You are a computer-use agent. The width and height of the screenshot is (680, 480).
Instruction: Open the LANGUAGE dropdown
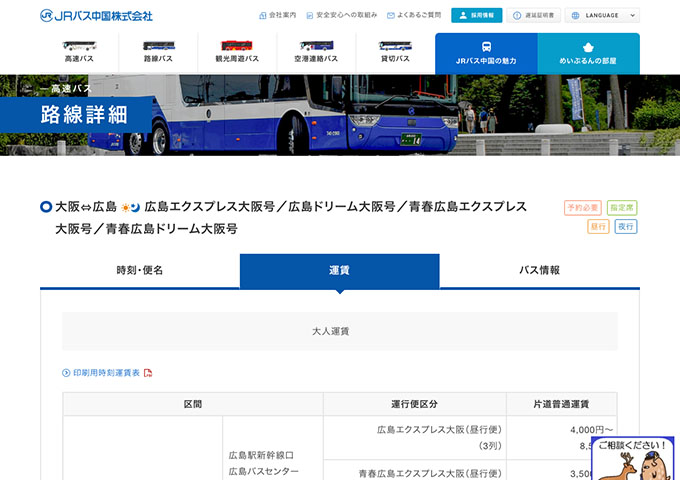point(602,15)
